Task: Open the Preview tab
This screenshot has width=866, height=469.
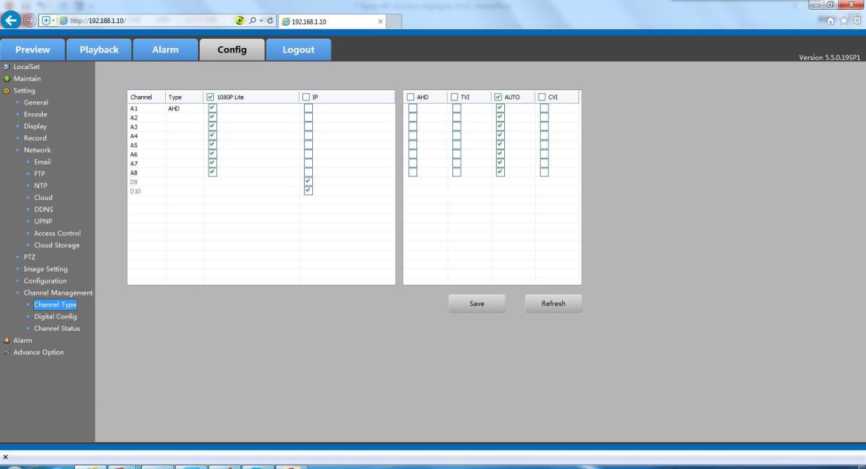Action: pyautogui.click(x=33, y=50)
